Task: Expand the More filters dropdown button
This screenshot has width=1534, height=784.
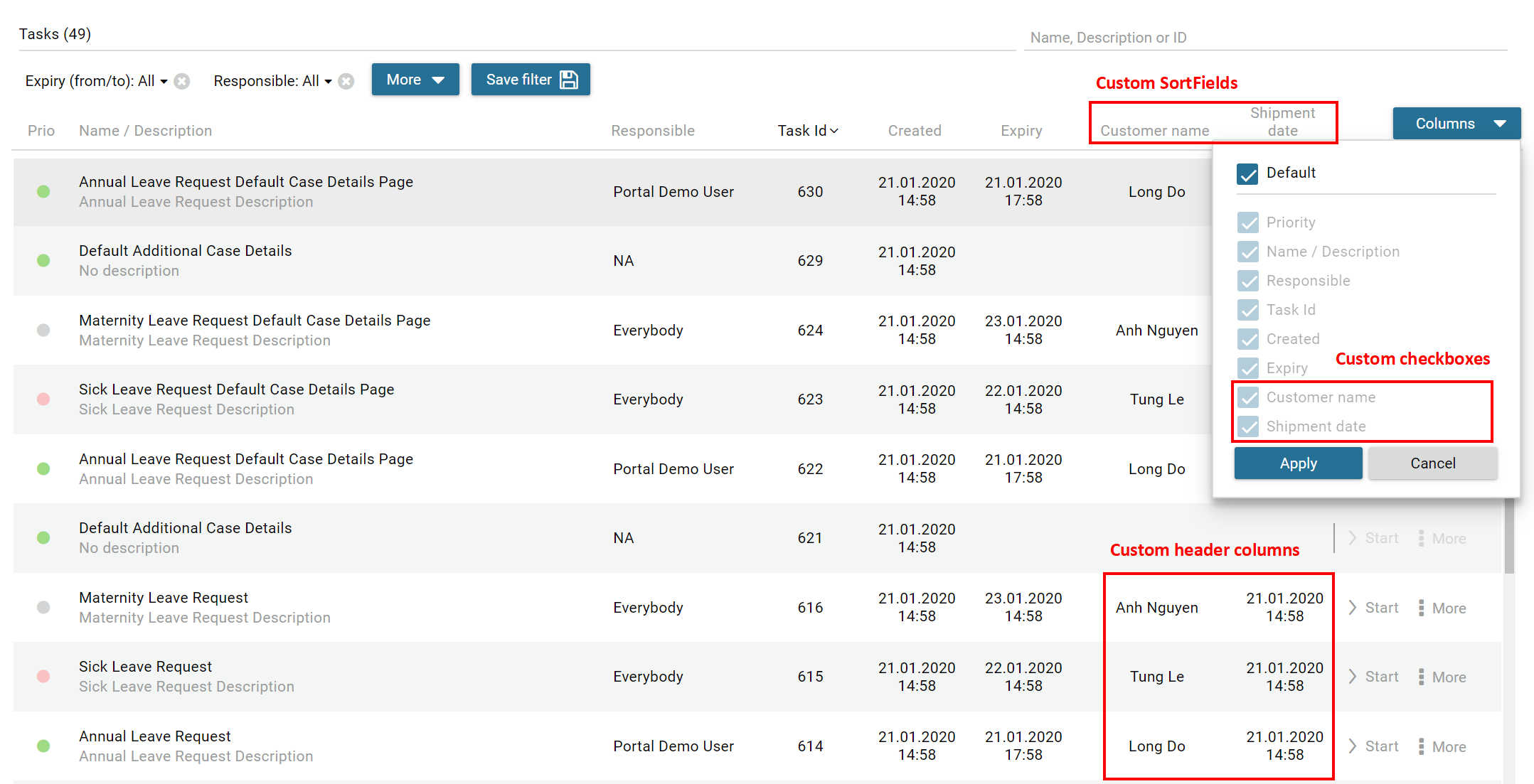Action: pyautogui.click(x=415, y=80)
